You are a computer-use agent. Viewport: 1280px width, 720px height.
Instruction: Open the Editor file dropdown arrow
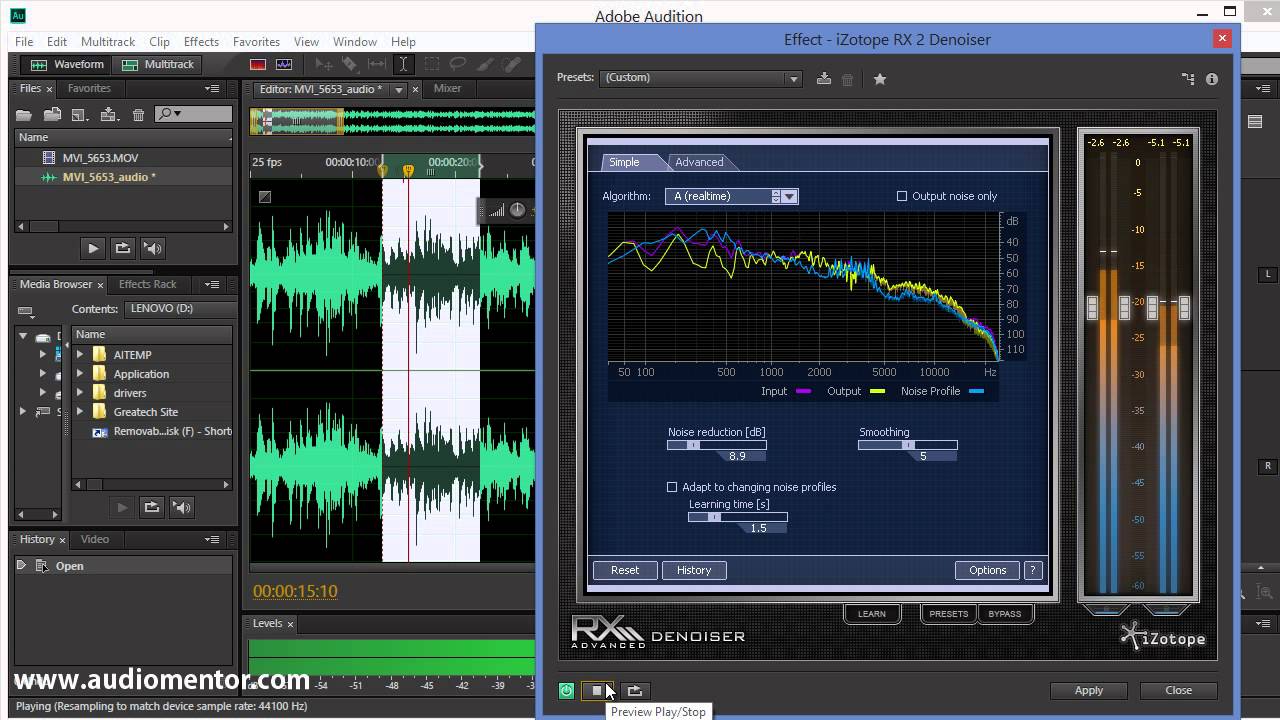pos(398,90)
